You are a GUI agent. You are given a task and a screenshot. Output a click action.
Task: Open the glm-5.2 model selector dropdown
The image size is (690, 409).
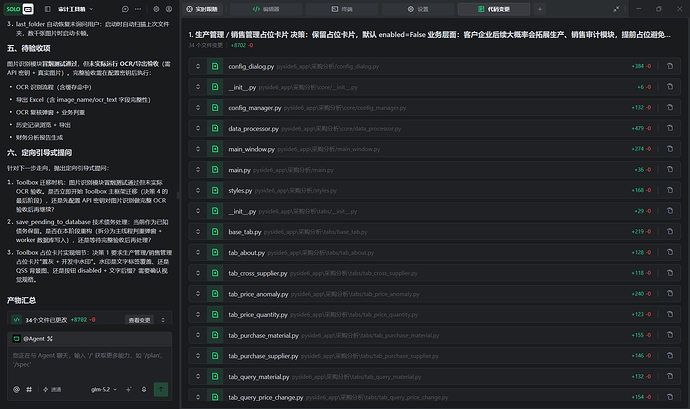coord(104,389)
